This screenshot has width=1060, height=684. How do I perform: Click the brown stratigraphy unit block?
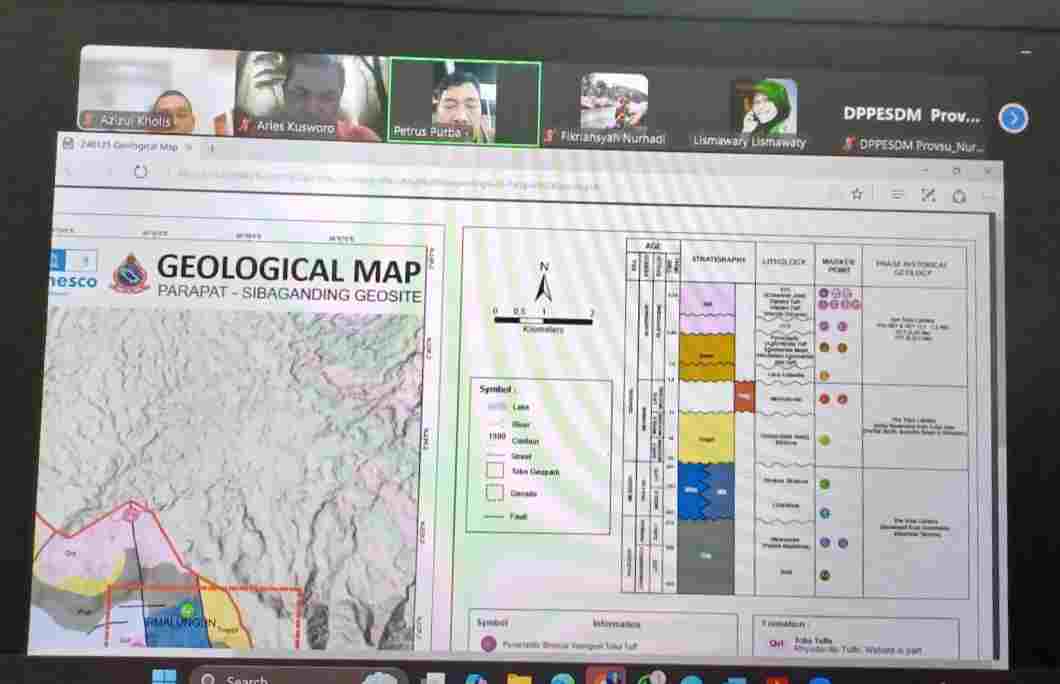coord(706,356)
